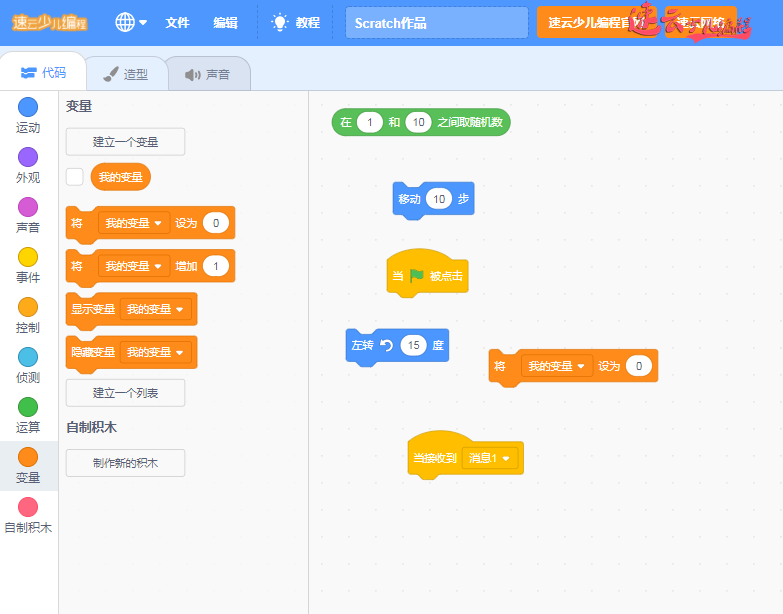Screen dimensions: 783x614
Task: Open variable dropdown in 显示变量 block
Action: (x=155, y=310)
